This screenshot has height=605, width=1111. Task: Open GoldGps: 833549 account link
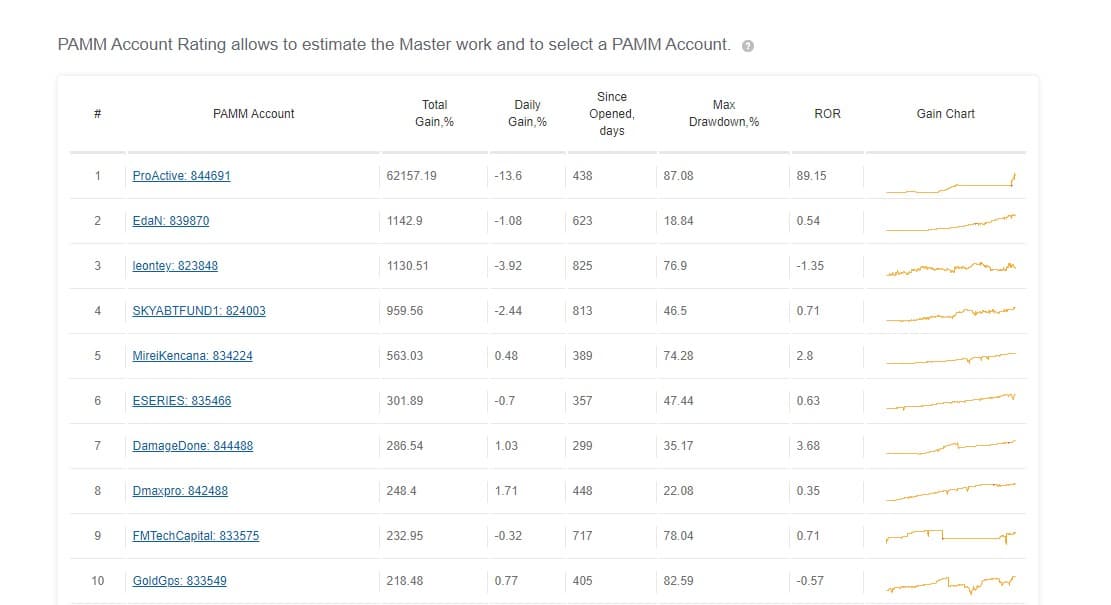click(x=179, y=580)
